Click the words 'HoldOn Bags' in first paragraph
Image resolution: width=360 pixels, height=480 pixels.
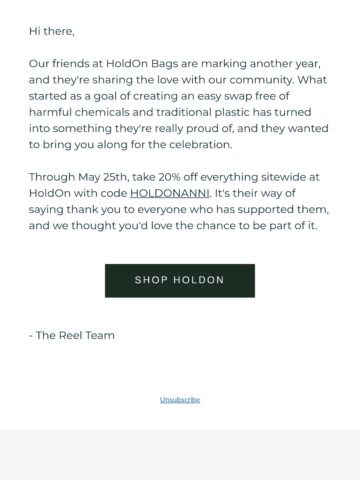point(142,64)
